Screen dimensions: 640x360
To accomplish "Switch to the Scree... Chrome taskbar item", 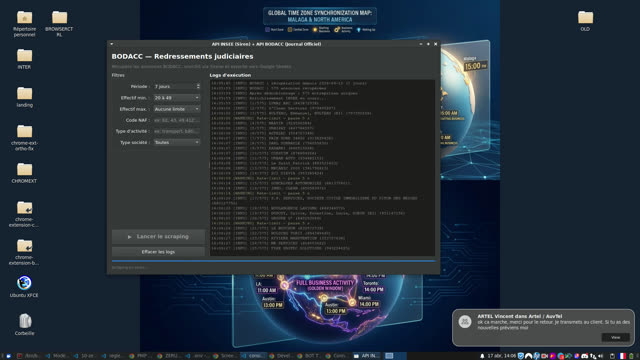I will click(x=224, y=356).
